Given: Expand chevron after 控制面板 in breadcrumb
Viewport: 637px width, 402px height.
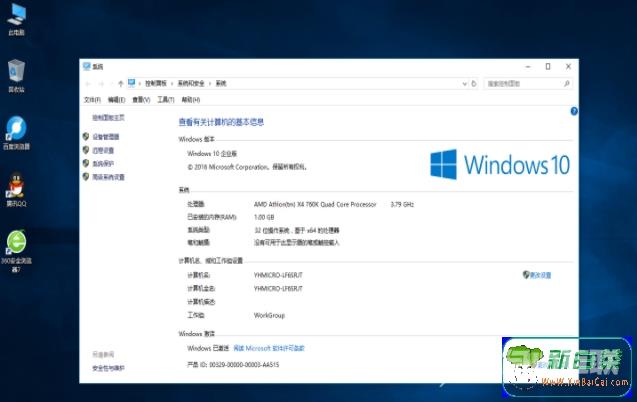Looking at the screenshot, I should [172, 84].
